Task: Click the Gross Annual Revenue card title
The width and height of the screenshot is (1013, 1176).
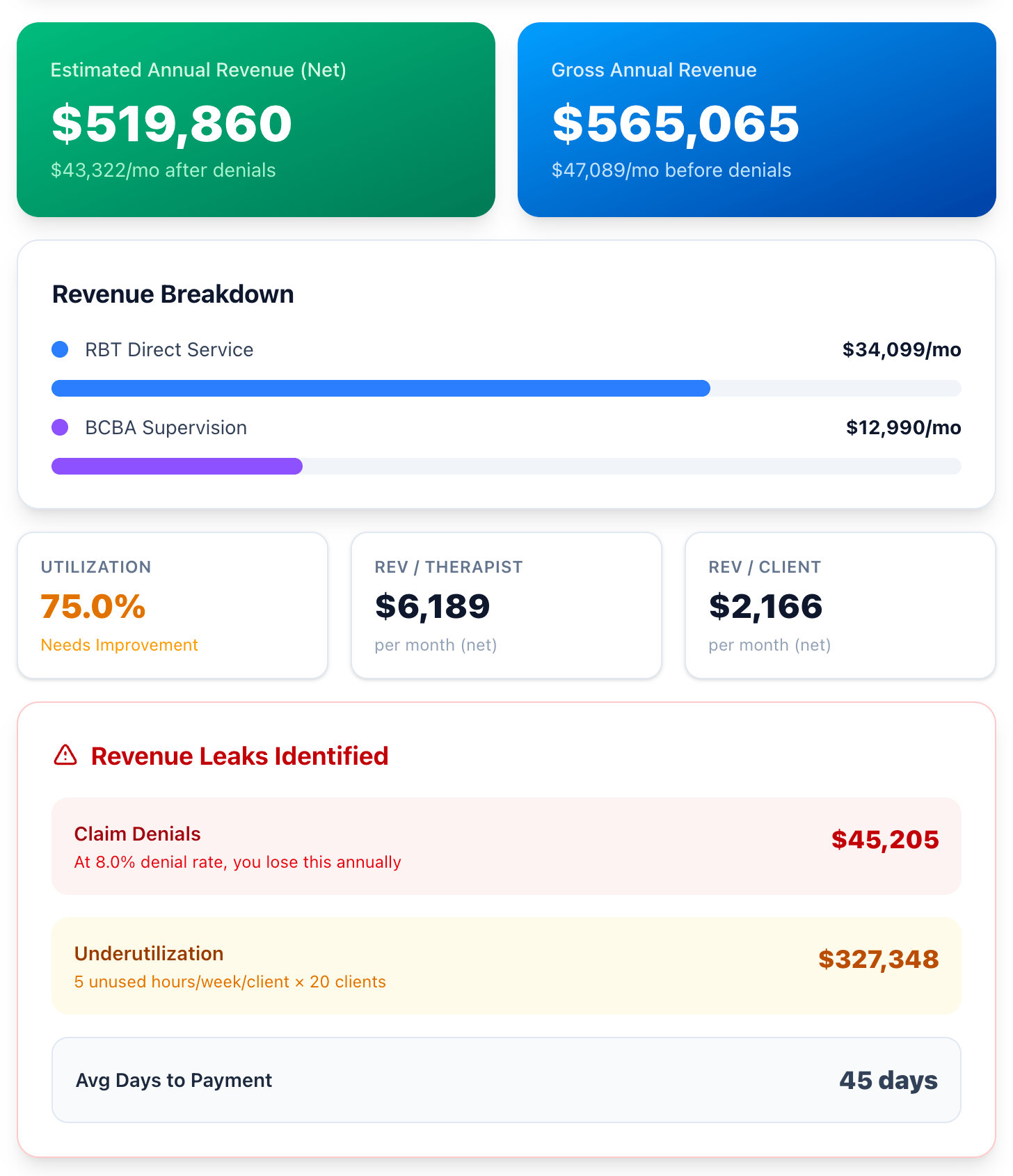Action: tap(654, 70)
